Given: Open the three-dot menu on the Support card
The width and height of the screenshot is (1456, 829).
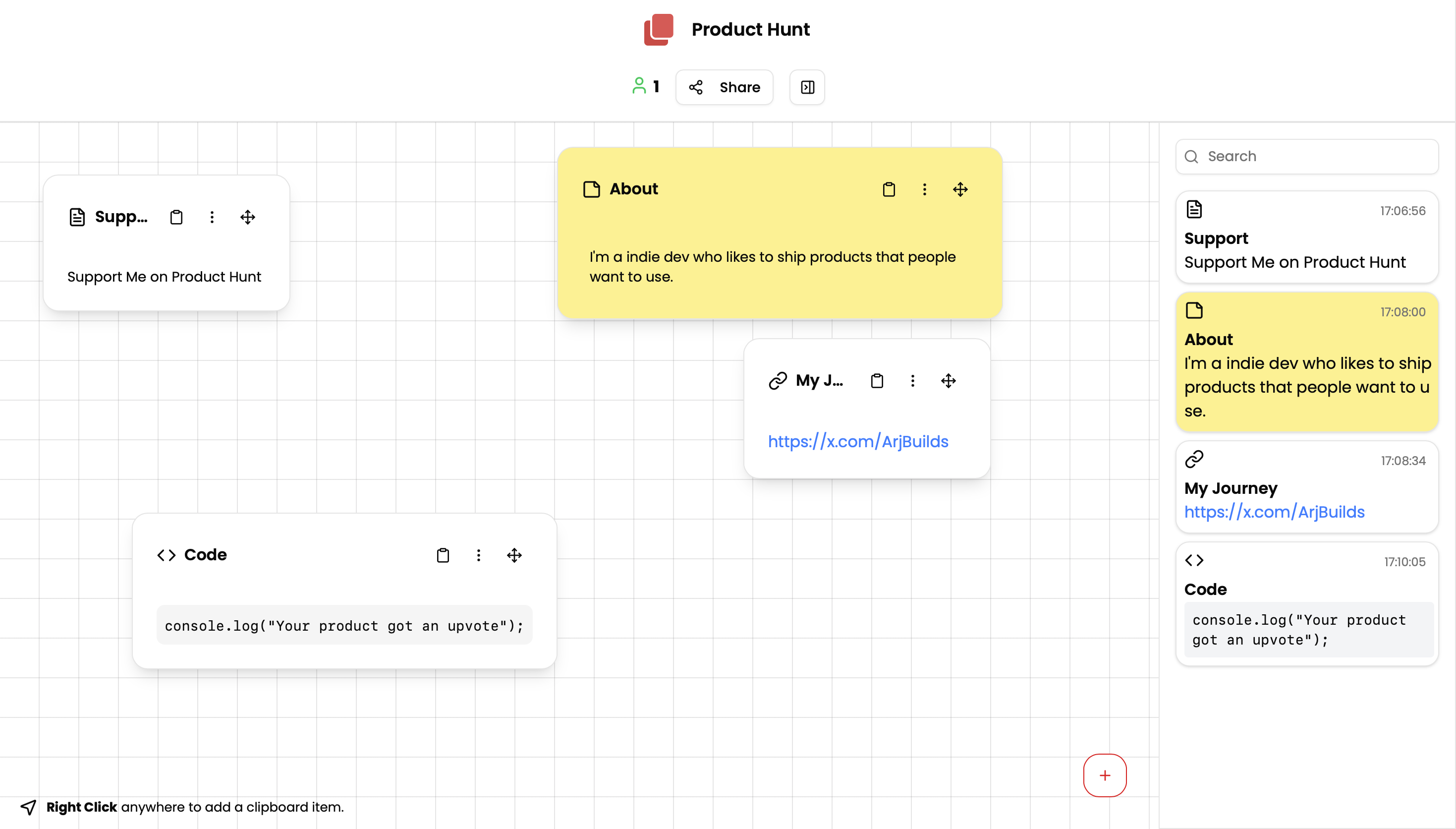Looking at the screenshot, I should click(212, 217).
